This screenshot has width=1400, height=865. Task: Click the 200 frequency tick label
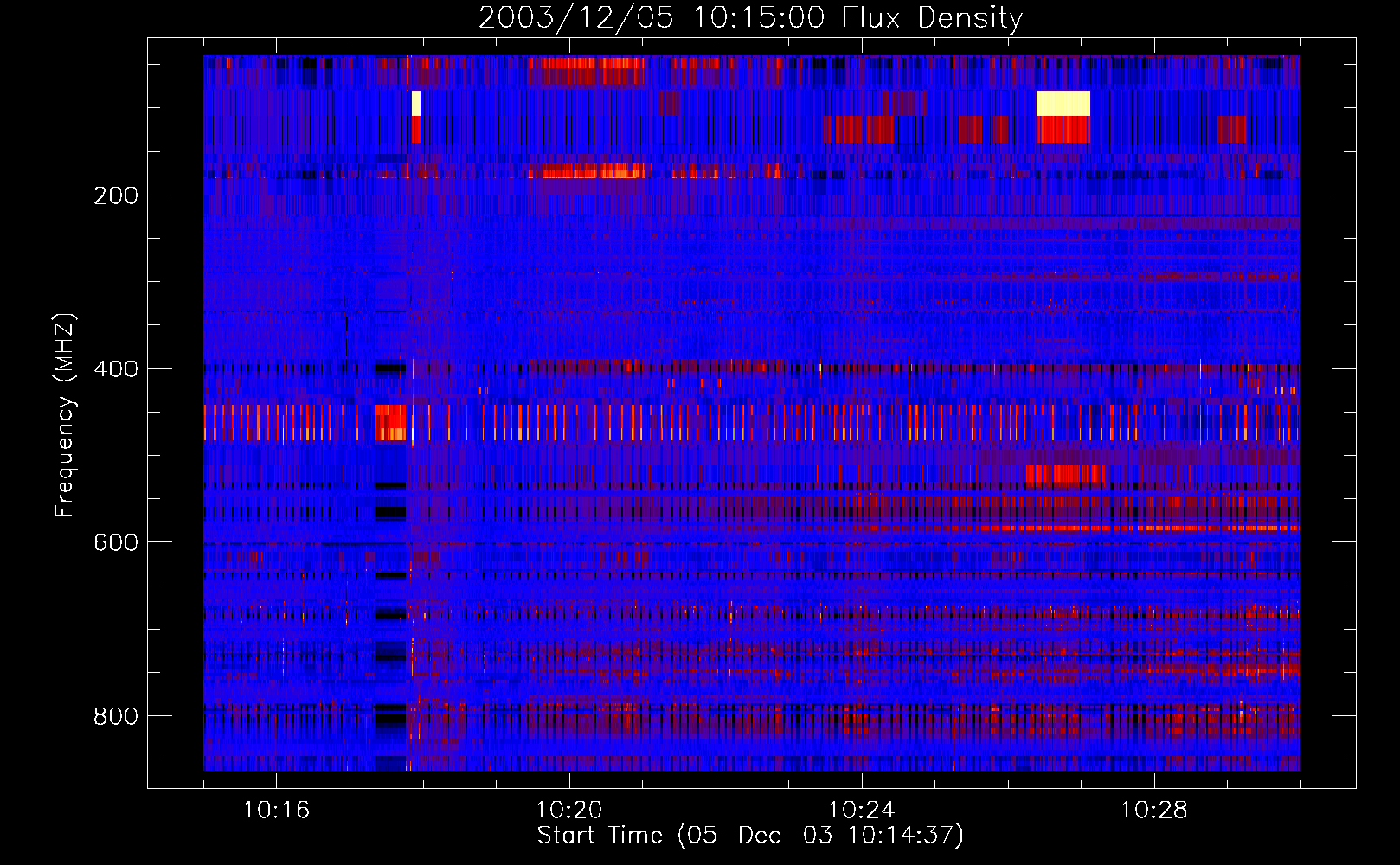tap(116, 195)
